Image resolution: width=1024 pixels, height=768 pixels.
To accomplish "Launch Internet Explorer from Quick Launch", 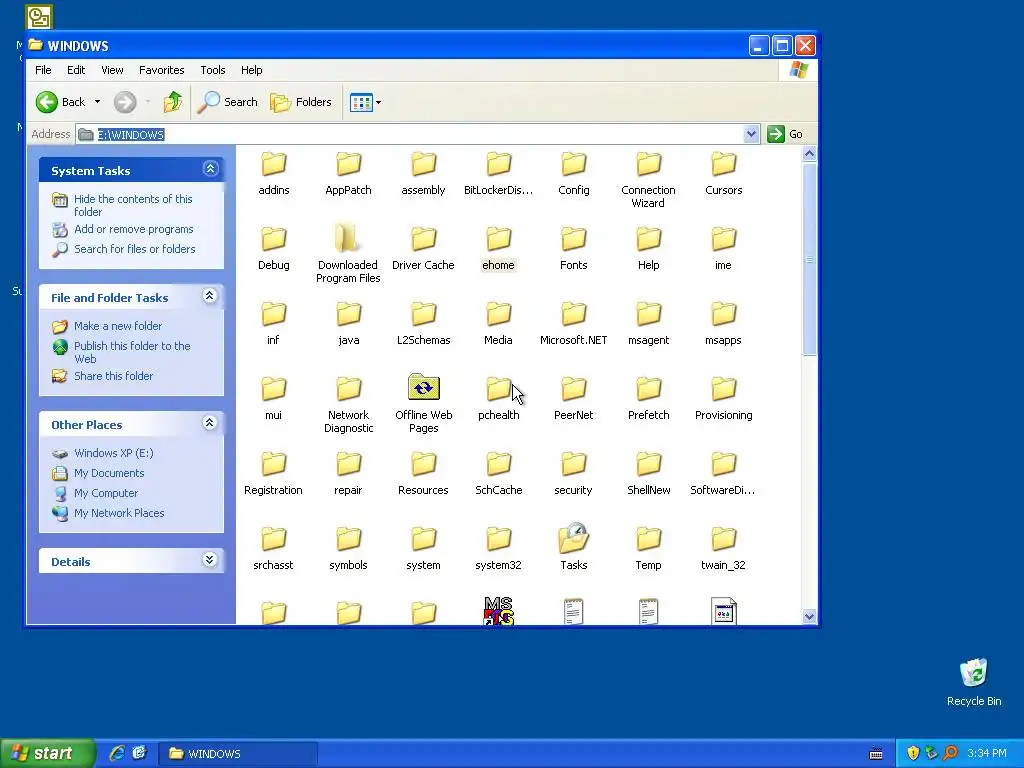I will 117,754.
